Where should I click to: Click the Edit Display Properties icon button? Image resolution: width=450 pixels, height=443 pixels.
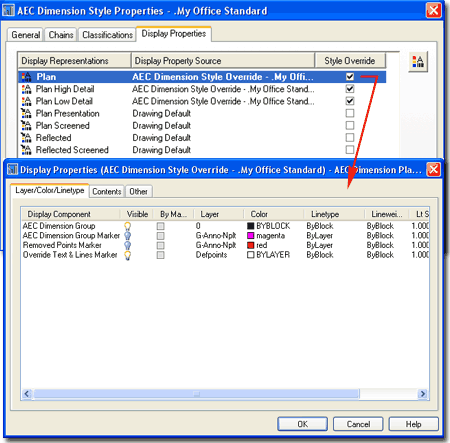tap(418, 61)
